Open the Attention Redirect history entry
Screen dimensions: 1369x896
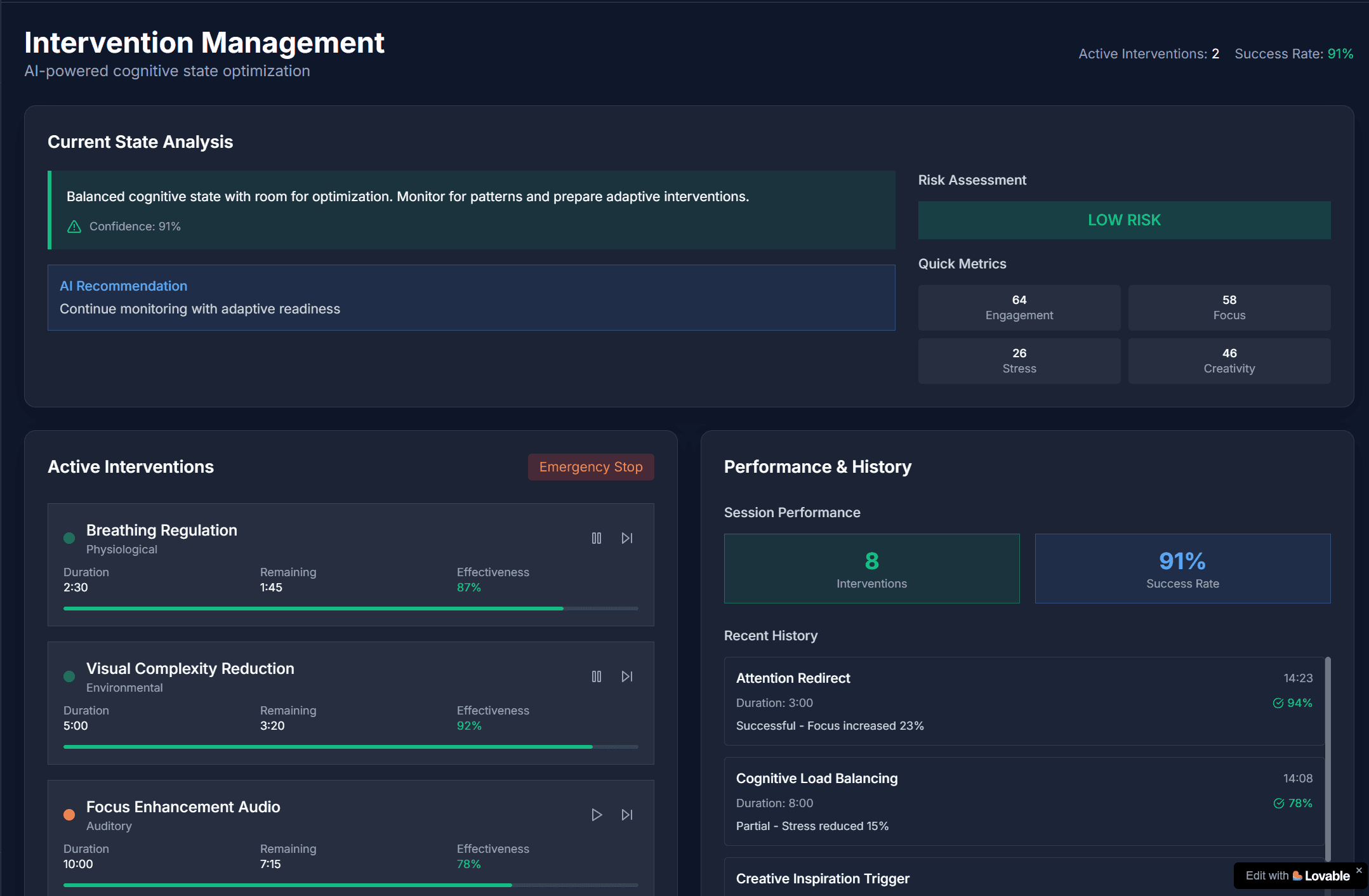tap(1024, 701)
